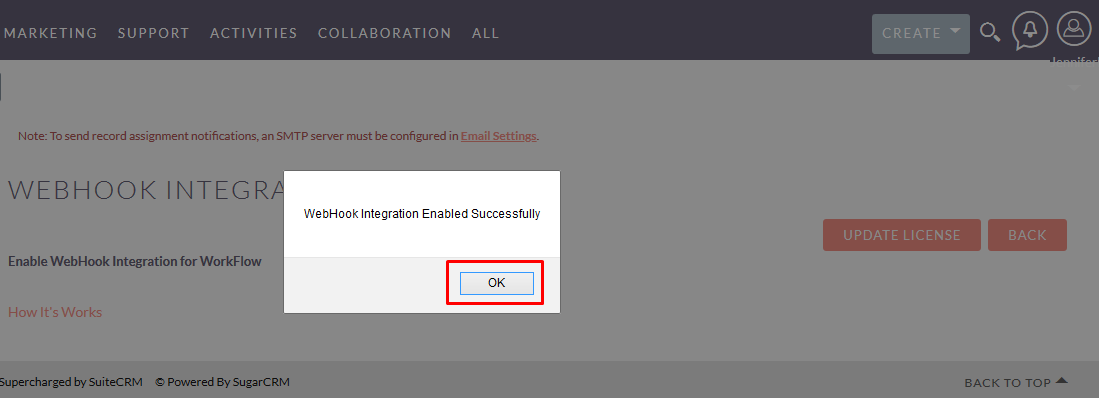Screen dimensions: 1099x398
Task: Open the CREATE dropdown button
Action: point(920,34)
